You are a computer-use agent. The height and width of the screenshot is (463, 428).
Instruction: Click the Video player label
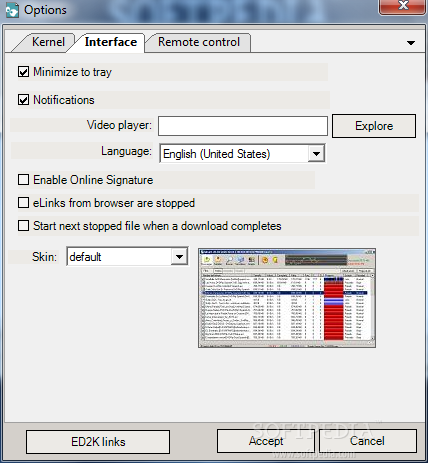(119, 125)
